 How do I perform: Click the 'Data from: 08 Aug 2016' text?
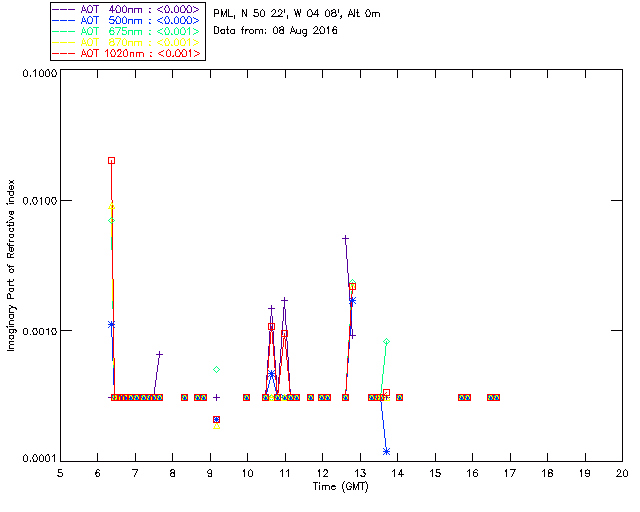[275, 31]
